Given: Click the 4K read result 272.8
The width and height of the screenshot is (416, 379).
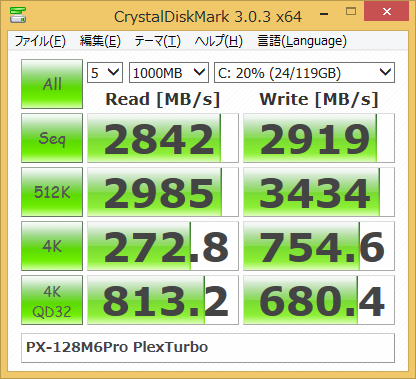Looking at the screenshot, I should (x=163, y=246).
